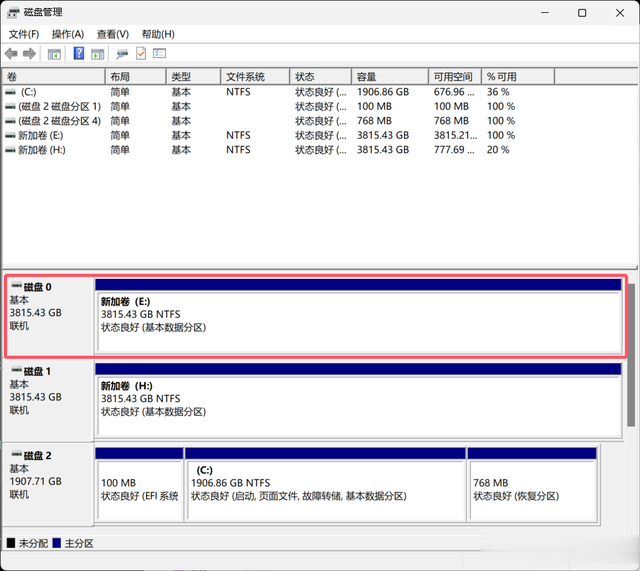Click the 768 MB capacity cell in the list
The width and height of the screenshot is (640, 571).
(374, 121)
